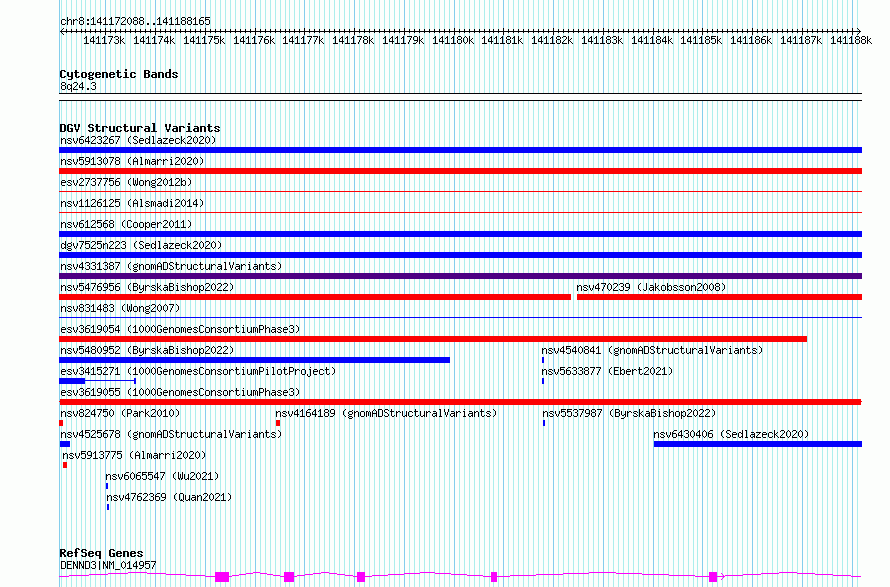Click the 141182k ruler tick label
890x587 pixels.
(x=552, y=41)
